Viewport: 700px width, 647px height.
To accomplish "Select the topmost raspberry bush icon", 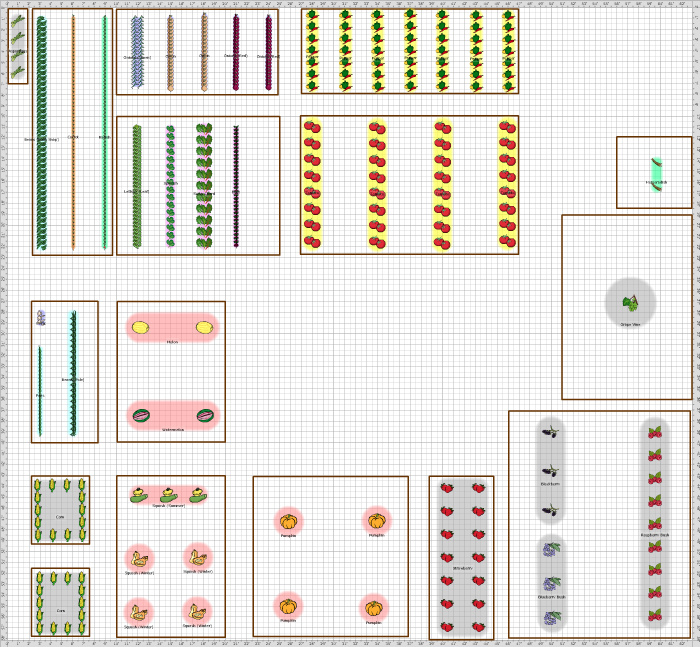I will (x=655, y=432).
